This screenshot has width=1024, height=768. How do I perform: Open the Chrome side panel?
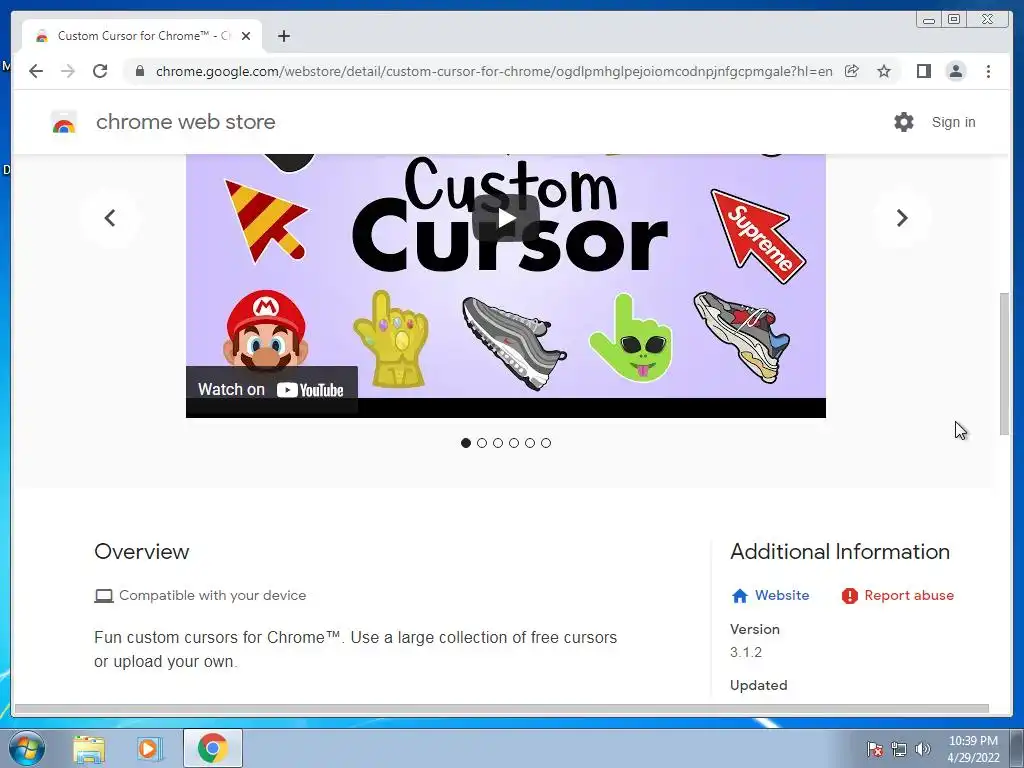click(x=923, y=71)
